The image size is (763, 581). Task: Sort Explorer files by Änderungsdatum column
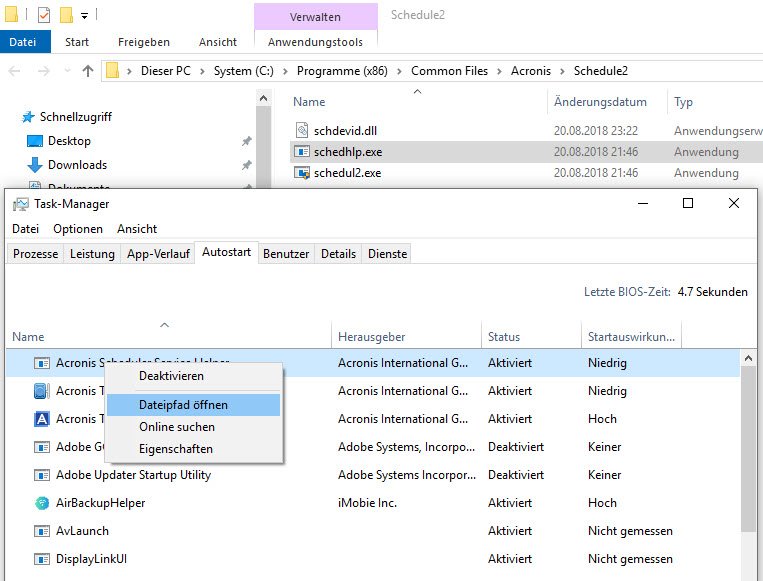click(607, 102)
